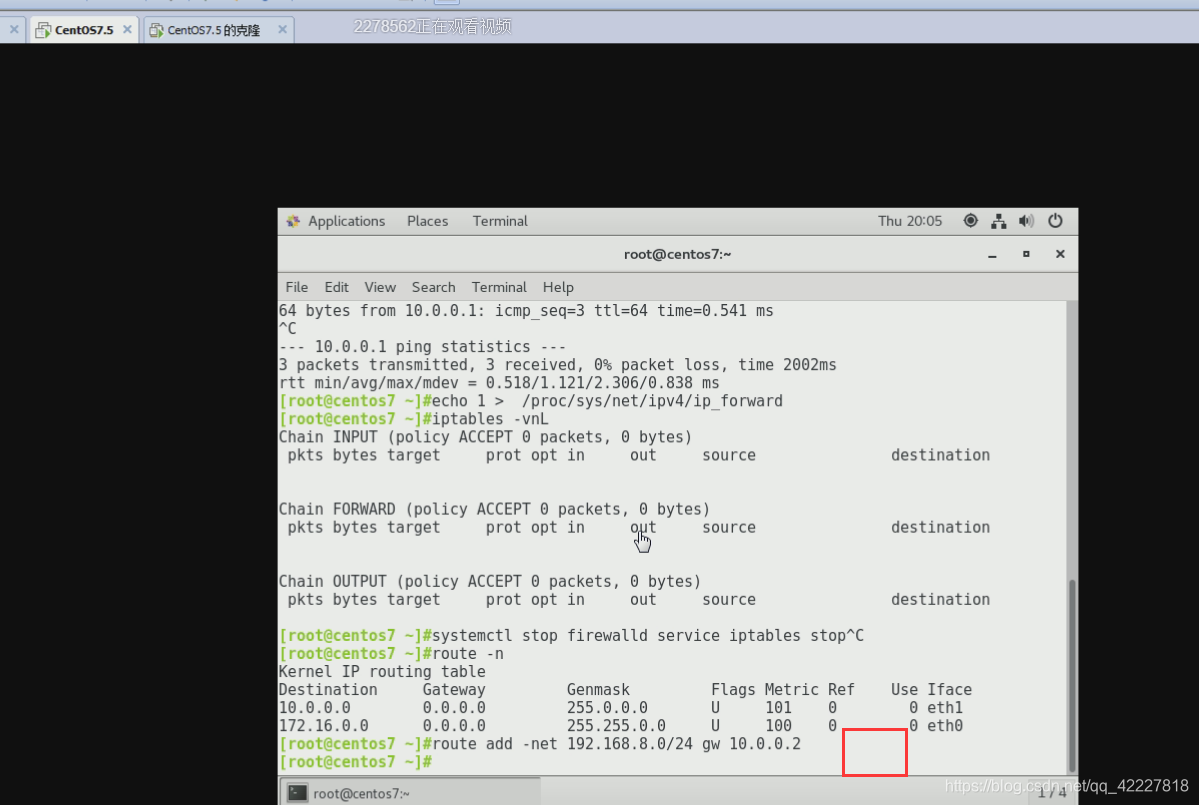Click the CentOS7.5 tab VM icon

point(44,30)
